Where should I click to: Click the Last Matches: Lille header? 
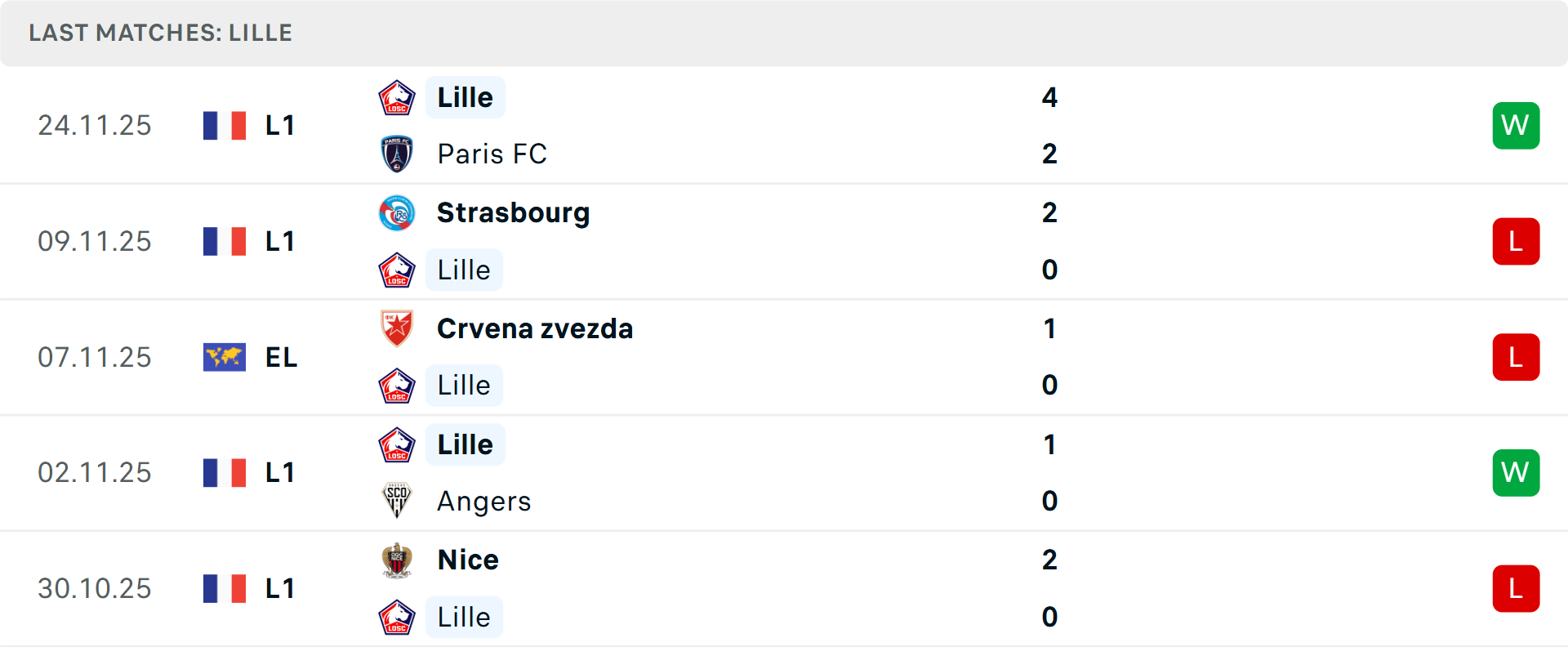click(161, 33)
